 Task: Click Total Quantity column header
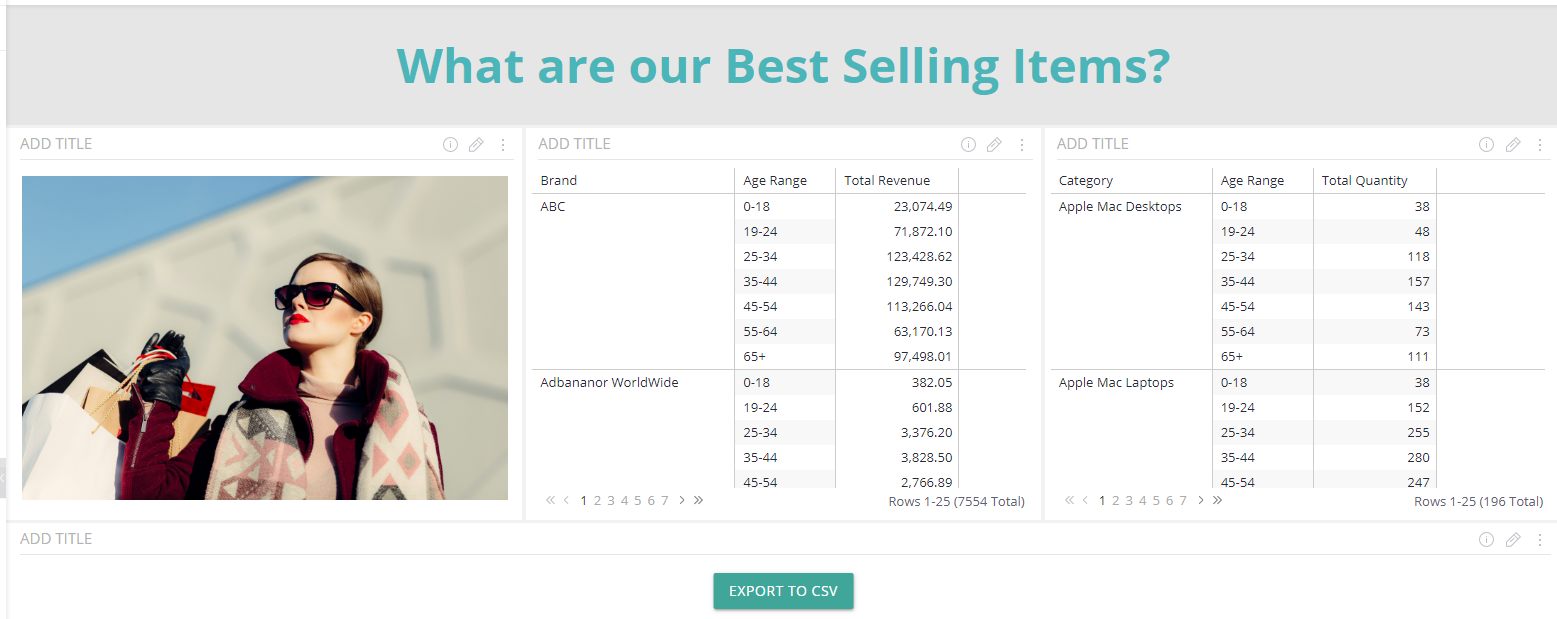1364,181
